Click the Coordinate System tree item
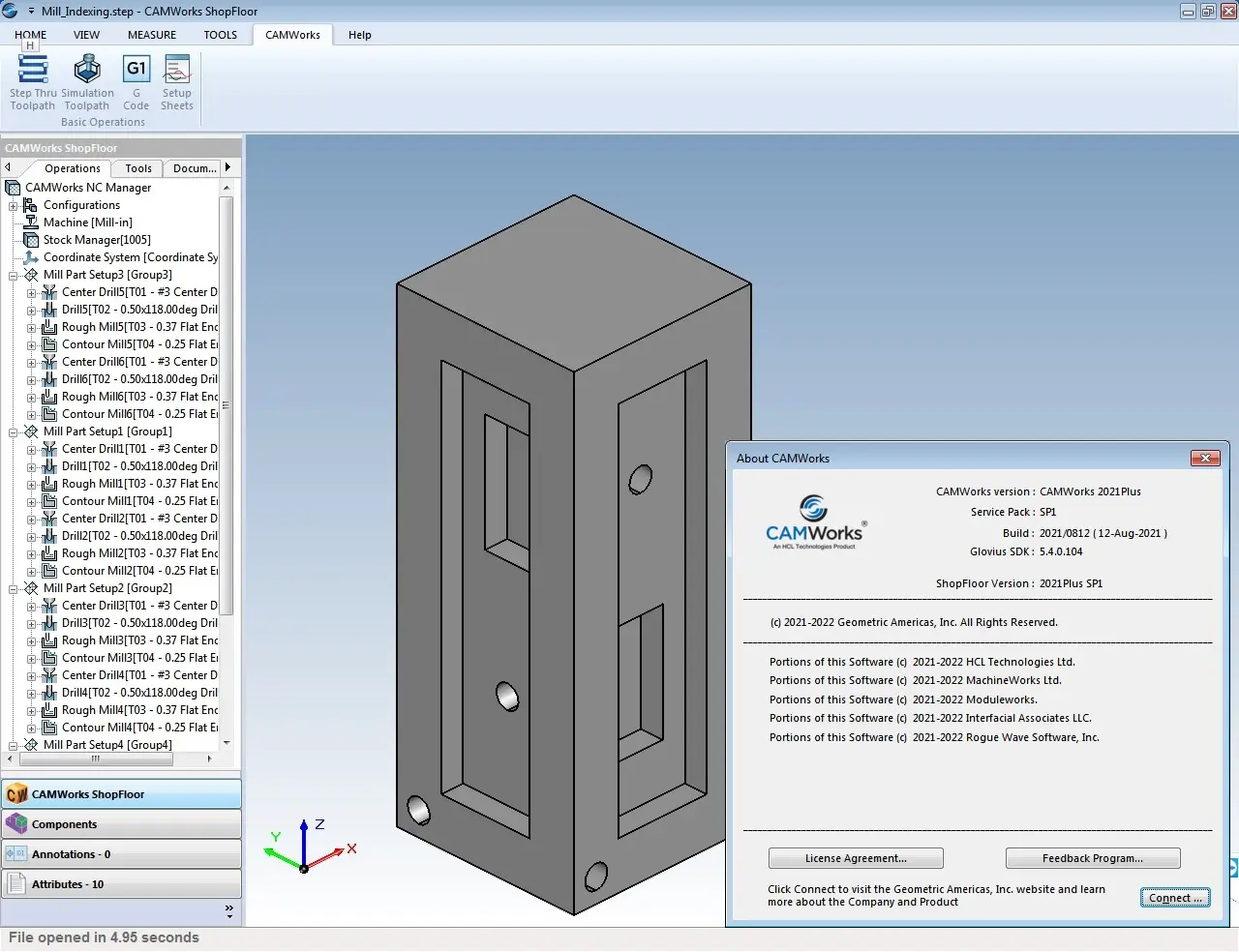 [130, 257]
